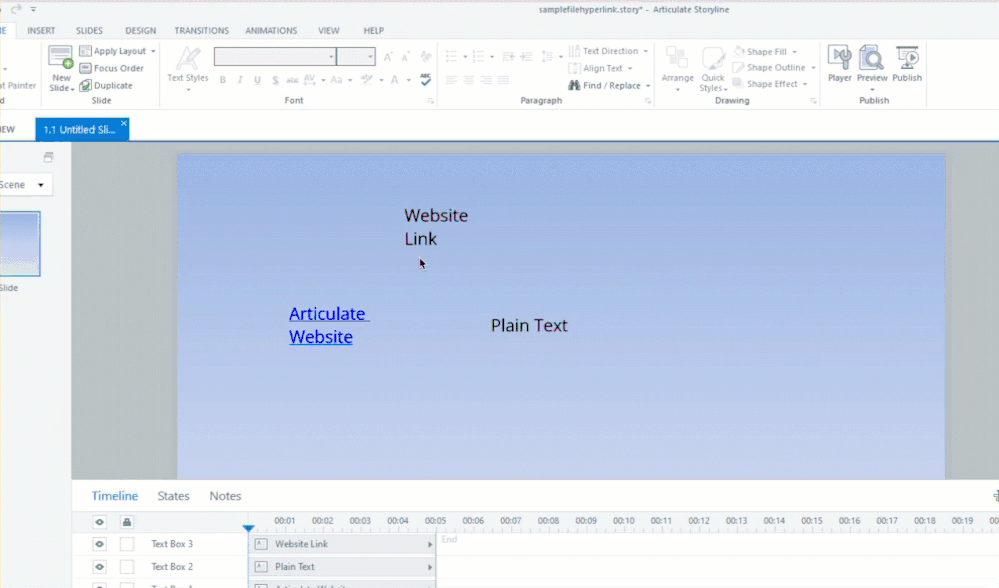Click the Articulate Website hyperlink text
Screen dimensions: 999x588
(x=329, y=325)
